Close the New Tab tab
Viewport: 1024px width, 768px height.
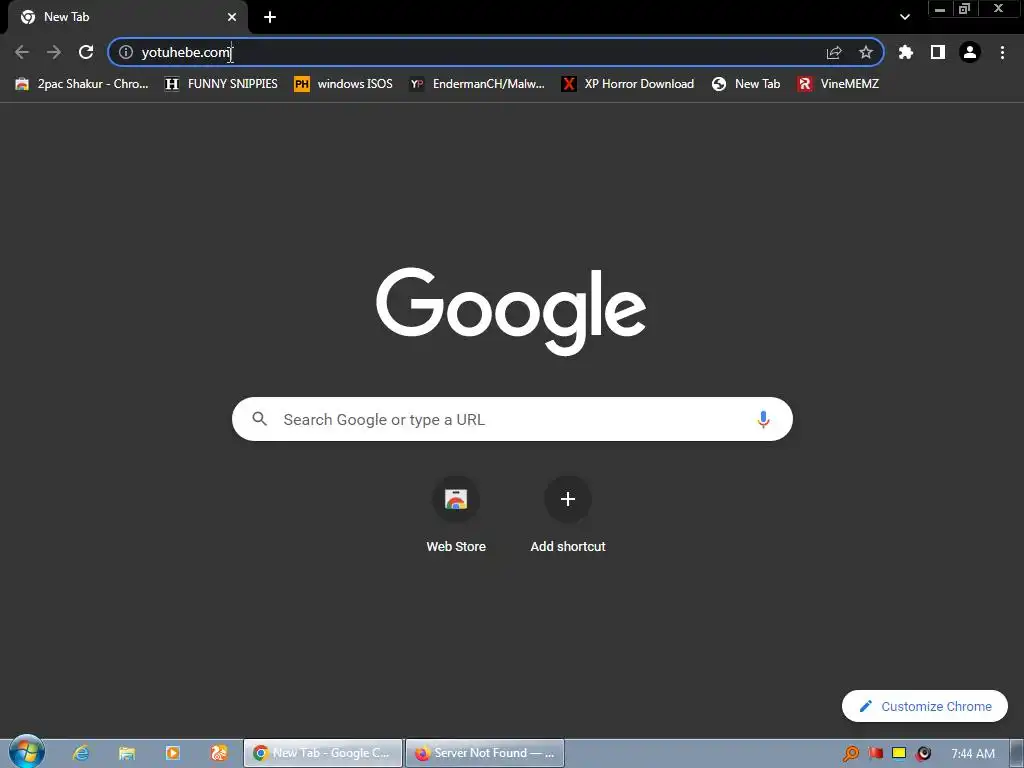pyautogui.click(x=232, y=17)
